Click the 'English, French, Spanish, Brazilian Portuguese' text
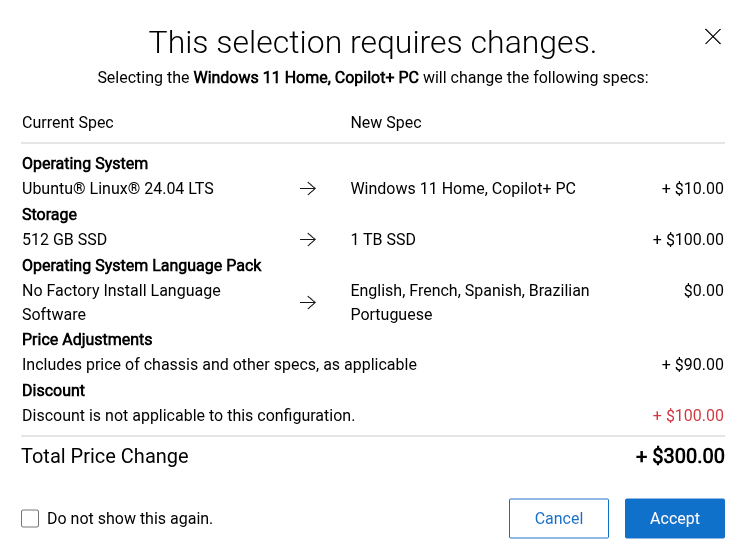Screen dimensions: 746x560 click(x=470, y=303)
